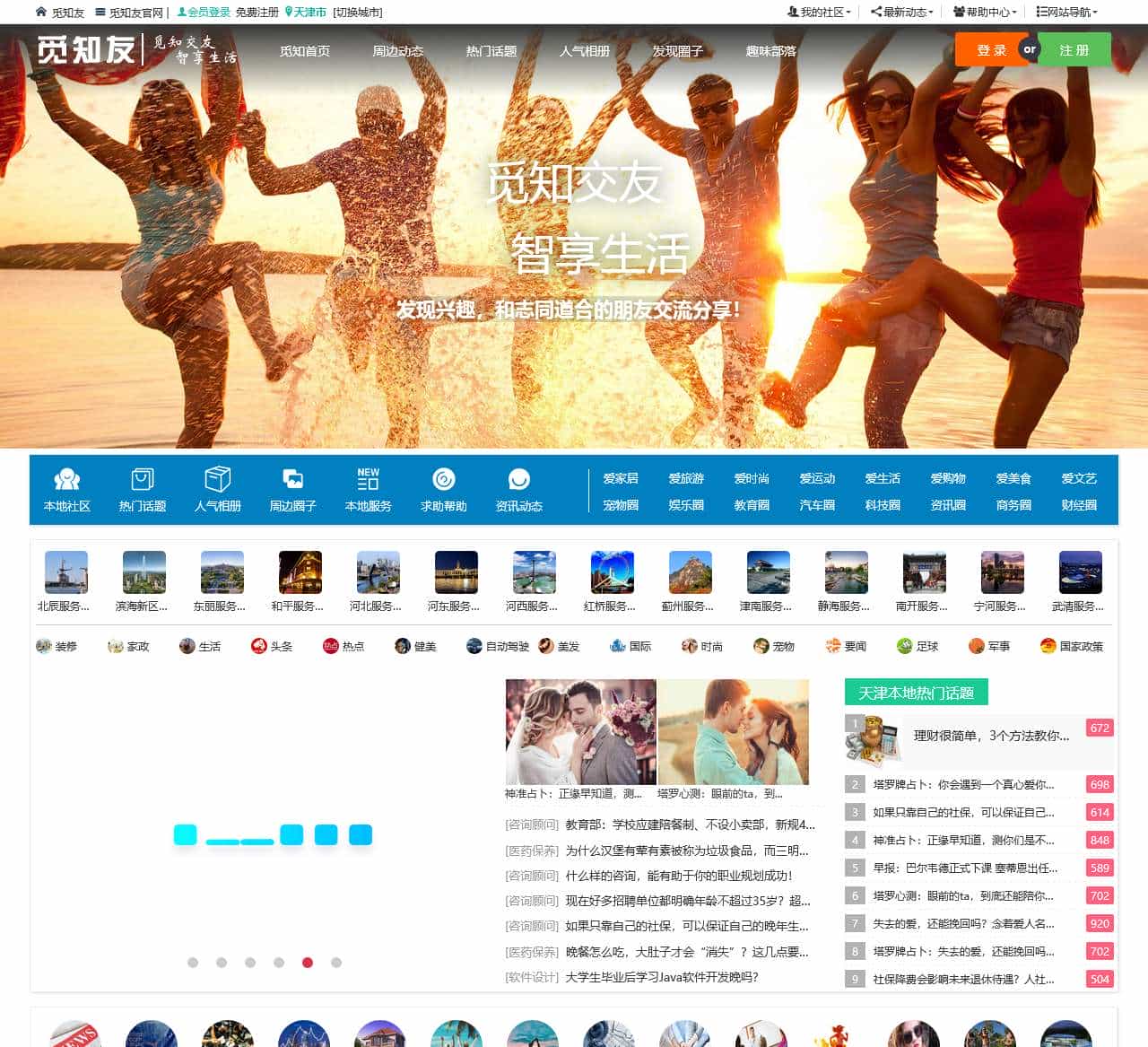Select the 装修 category icon
This screenshot has height=1047, width=1148.
point(44,646)
